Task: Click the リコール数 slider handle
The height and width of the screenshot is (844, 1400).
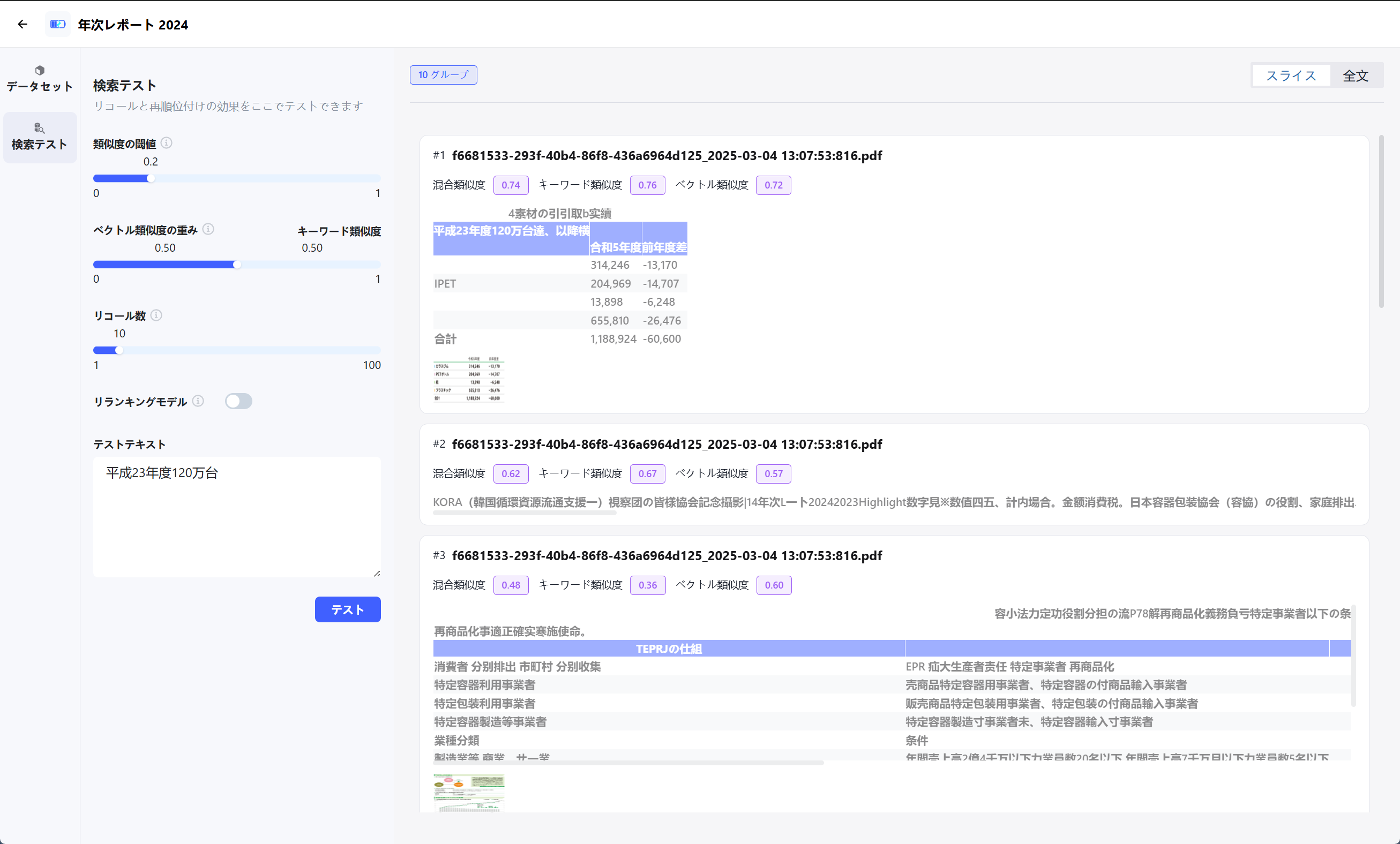Action: coord(119,350)
